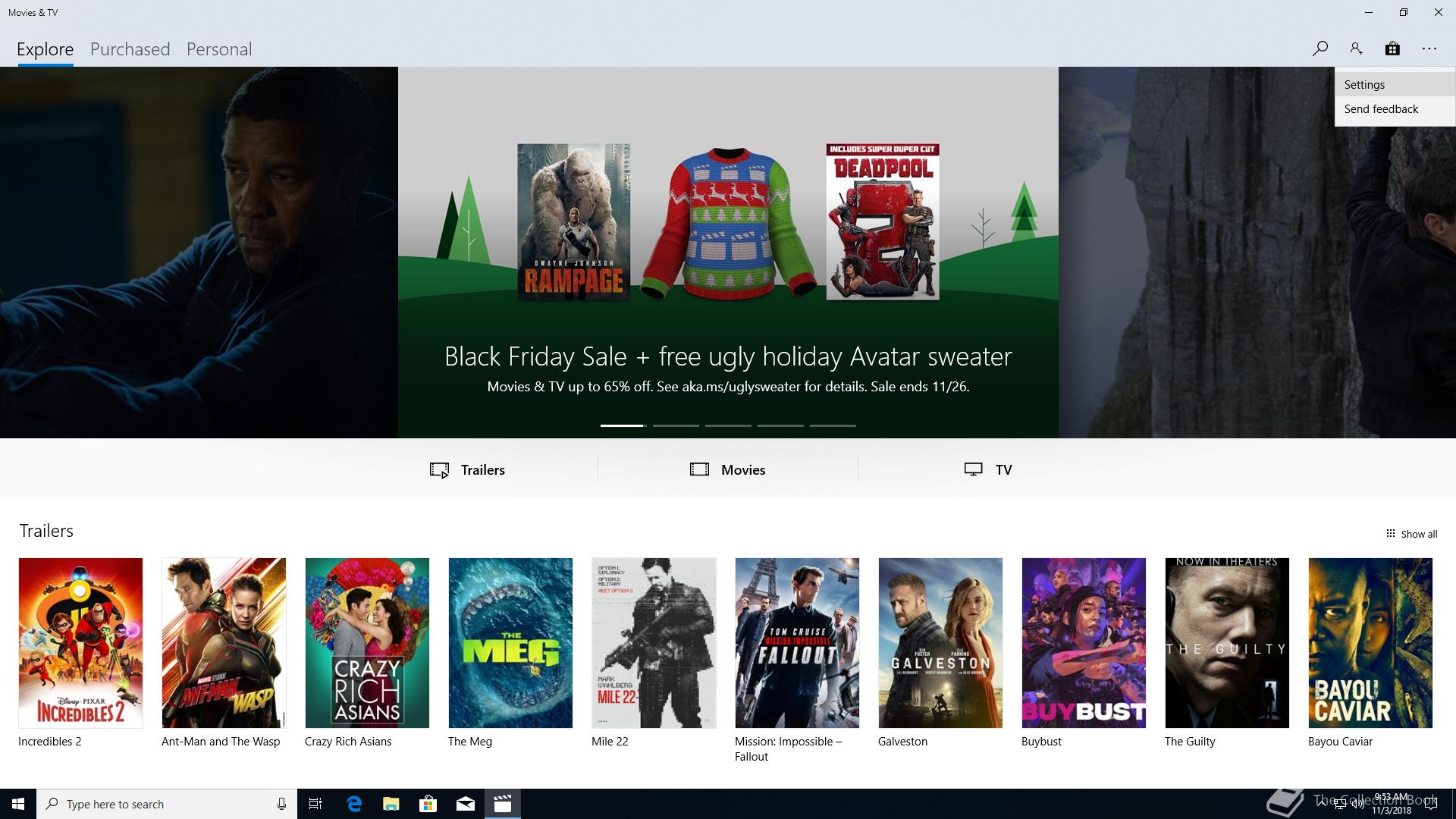This screenshot has height=819, width=1456.
Task: Click the three-dot more options icon
Action: coord(1429,49)
